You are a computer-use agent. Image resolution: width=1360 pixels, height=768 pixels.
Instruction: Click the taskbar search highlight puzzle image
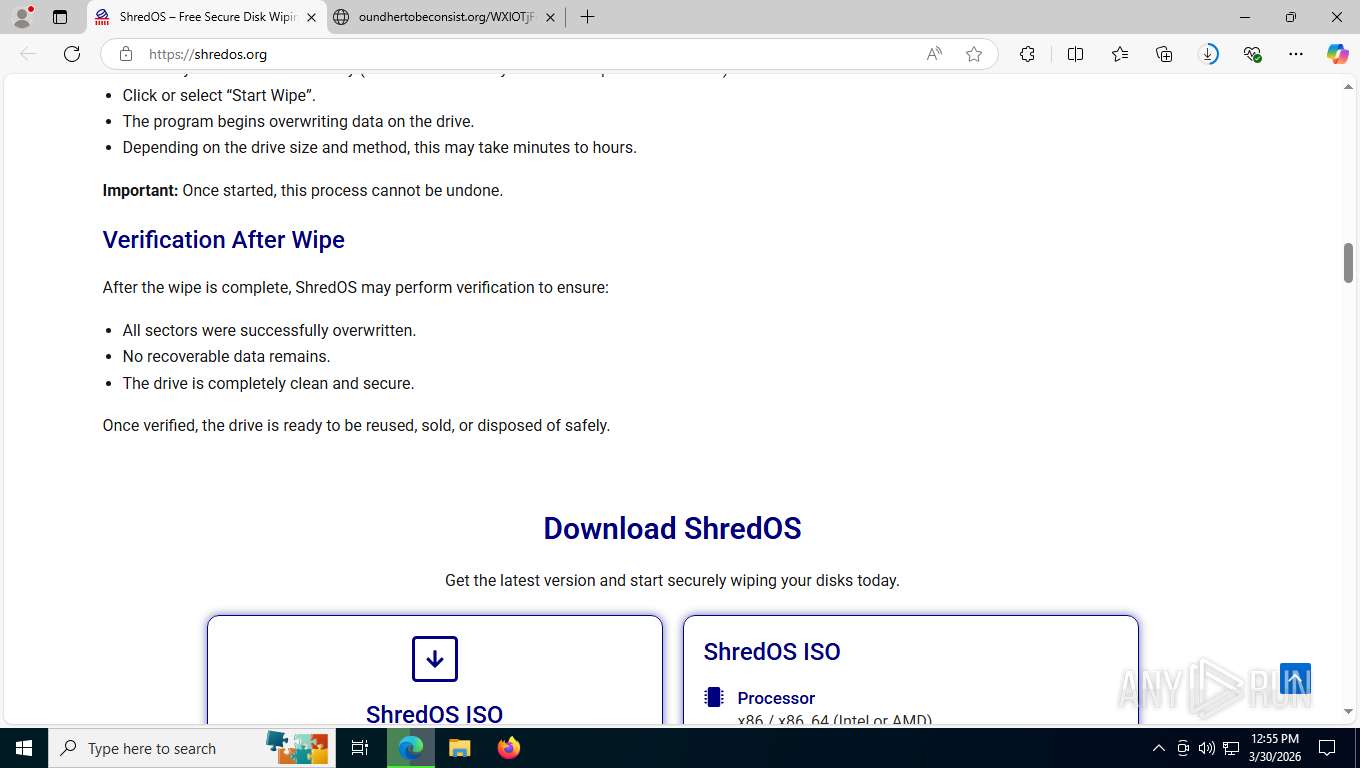pos(297,748)
